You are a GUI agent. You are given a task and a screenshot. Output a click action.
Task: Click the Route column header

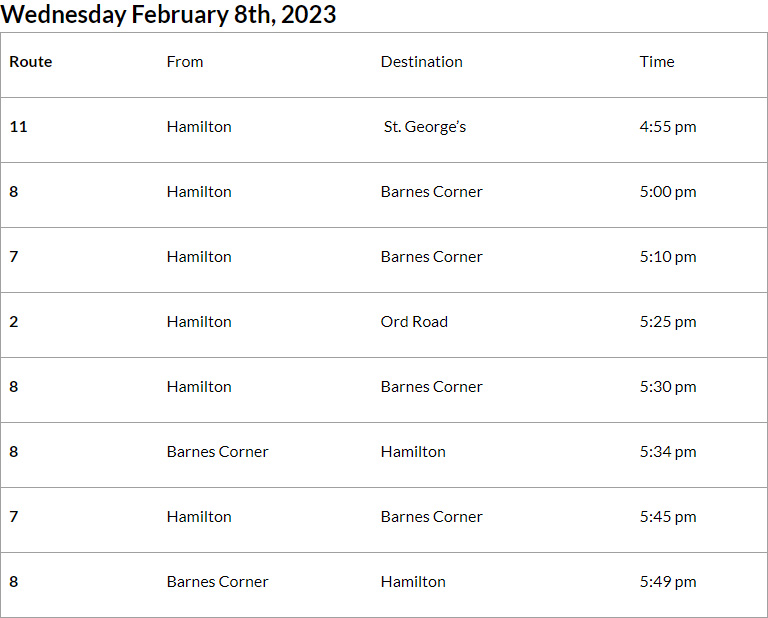pos(31,62)
